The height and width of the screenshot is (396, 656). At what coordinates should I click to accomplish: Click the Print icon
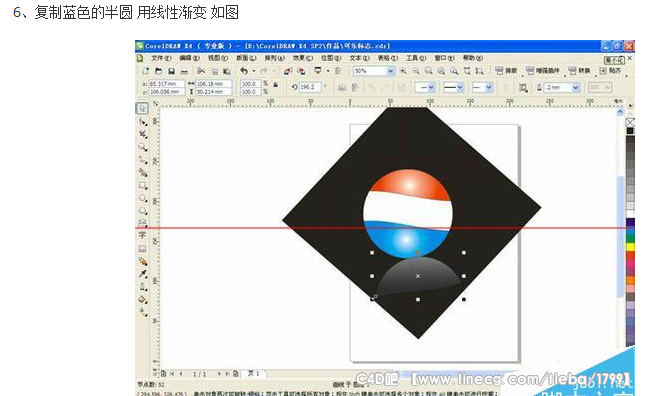[x=184, y=72]
